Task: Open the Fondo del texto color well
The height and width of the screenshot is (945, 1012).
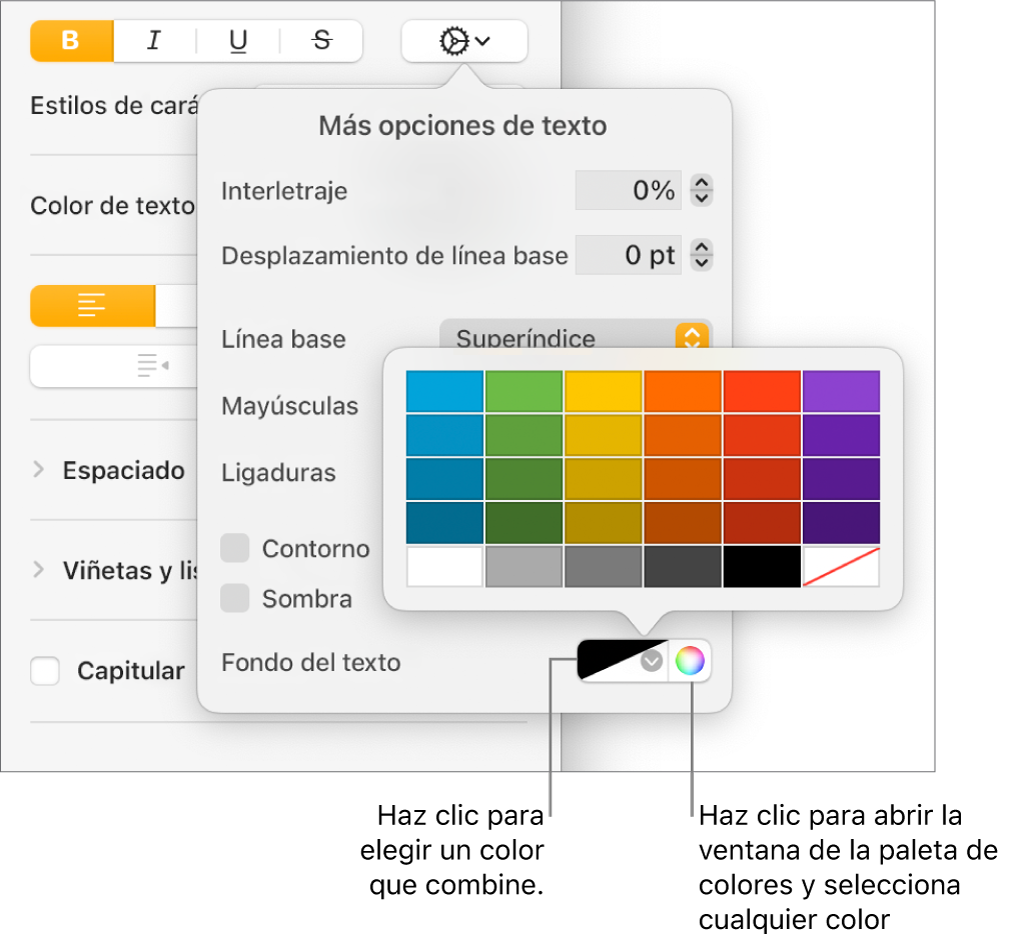Action: click(x=622, y=661)
